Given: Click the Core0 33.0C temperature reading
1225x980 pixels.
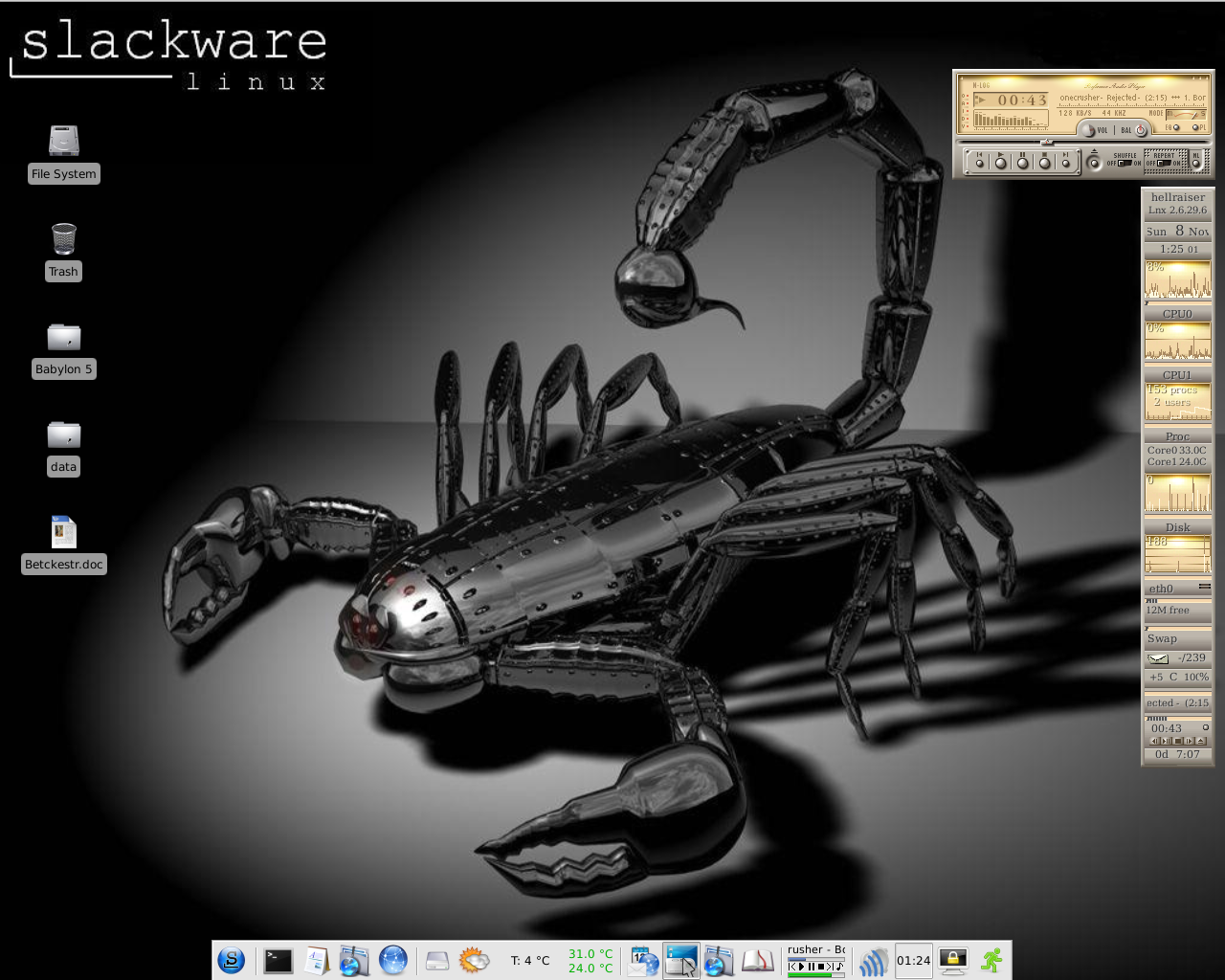Looking at the screenshot, I should (x=1177, y=450).
